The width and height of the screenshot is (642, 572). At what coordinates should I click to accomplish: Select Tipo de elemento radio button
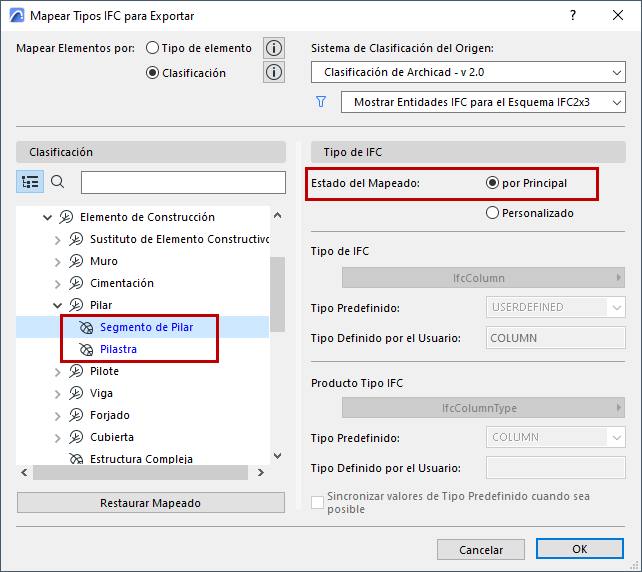click(x=153, y=48)
